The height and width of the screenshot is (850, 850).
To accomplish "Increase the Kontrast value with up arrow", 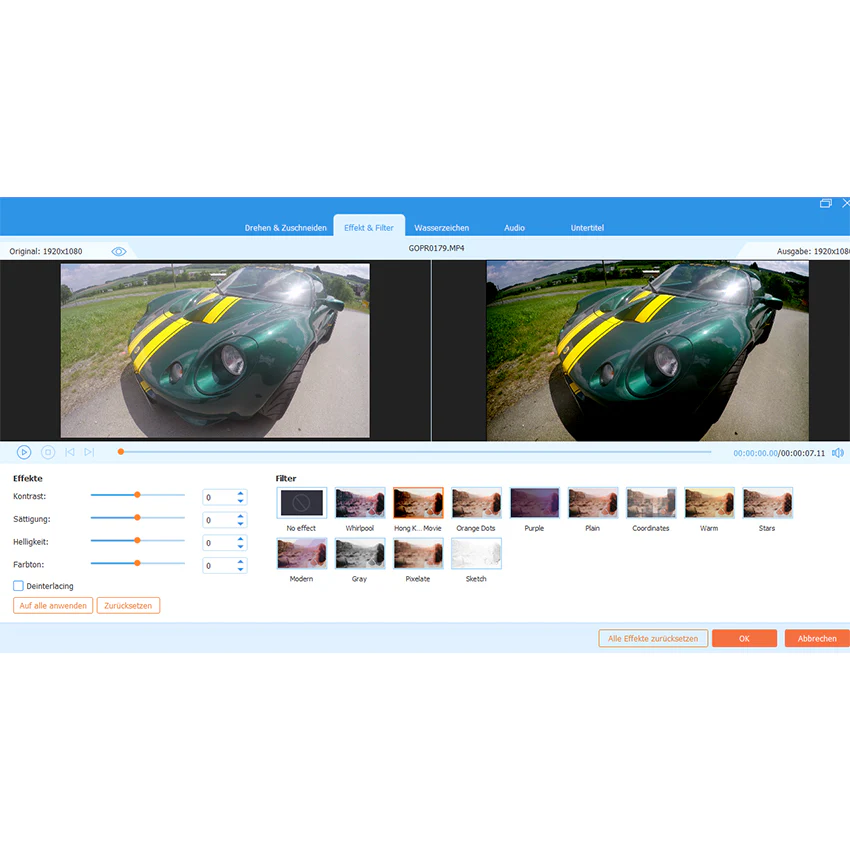I will (240, 493).
